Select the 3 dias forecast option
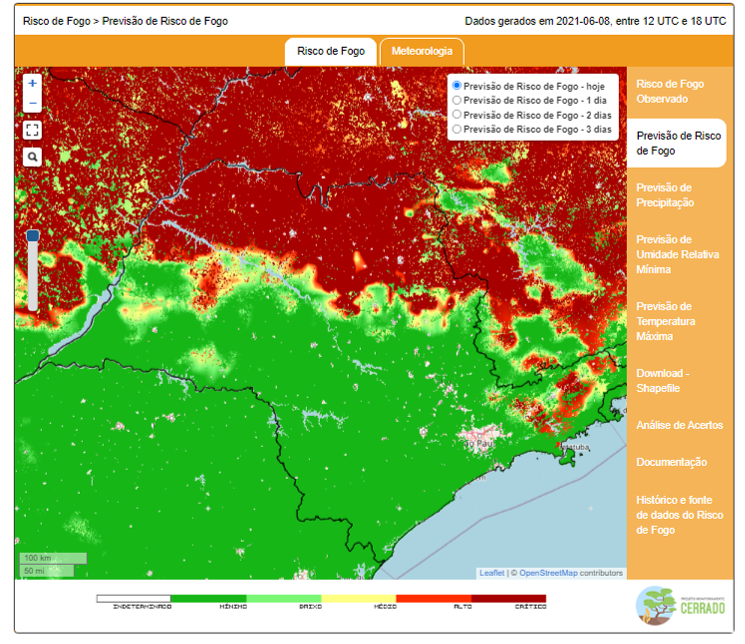This screenshot has width=745, height=644. 457,129
